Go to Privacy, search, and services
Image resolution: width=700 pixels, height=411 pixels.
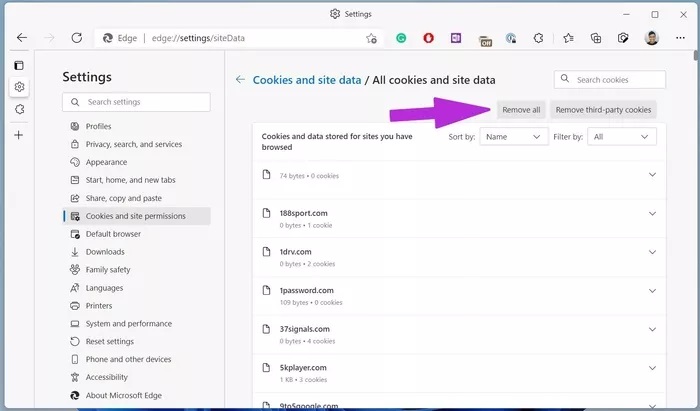134,144
